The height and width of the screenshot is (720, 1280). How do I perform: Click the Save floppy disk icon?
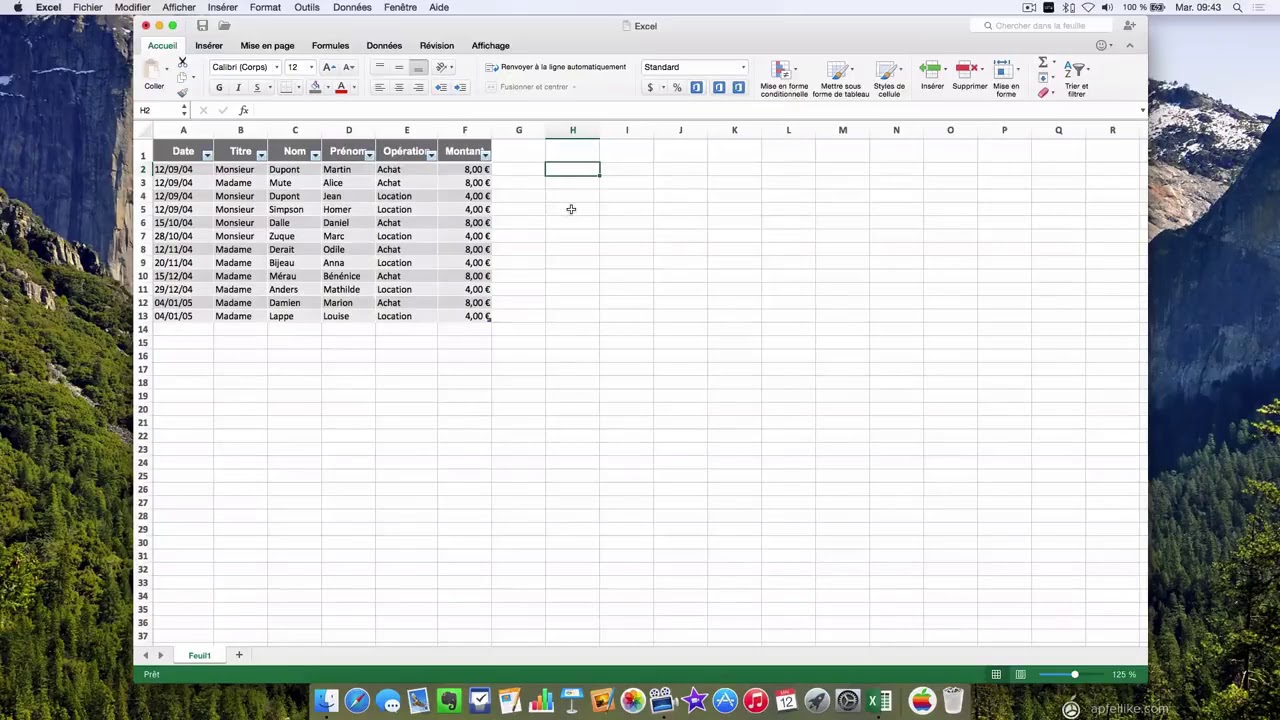pos(202,26)
